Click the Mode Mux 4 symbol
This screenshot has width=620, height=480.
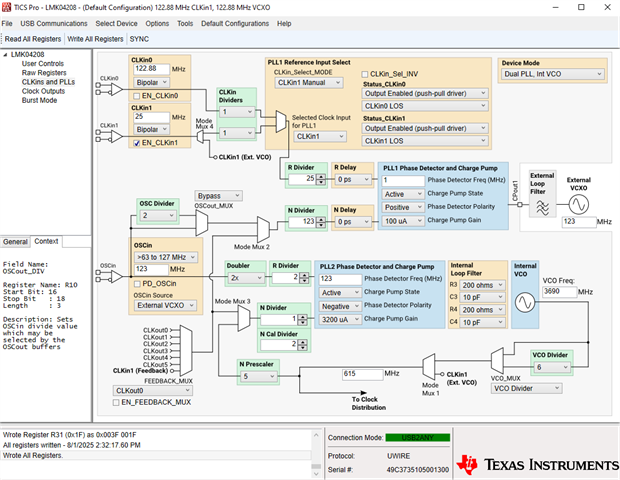point(201,137)
